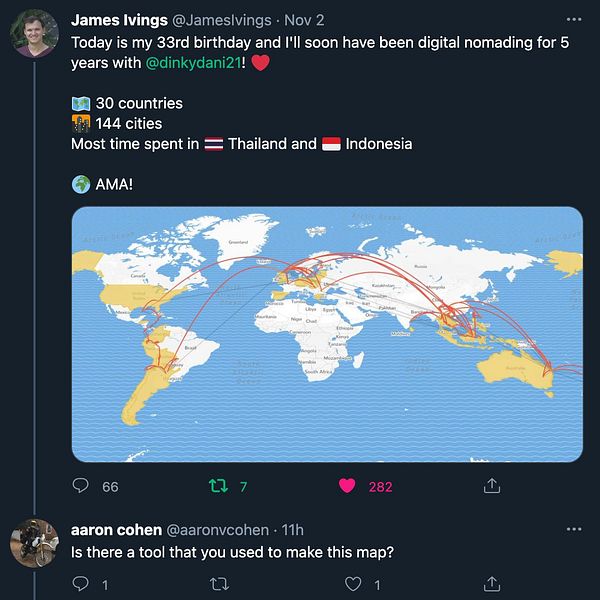Share aaron cohen's reply
600x600 pixels.
[x=491, y=583]
